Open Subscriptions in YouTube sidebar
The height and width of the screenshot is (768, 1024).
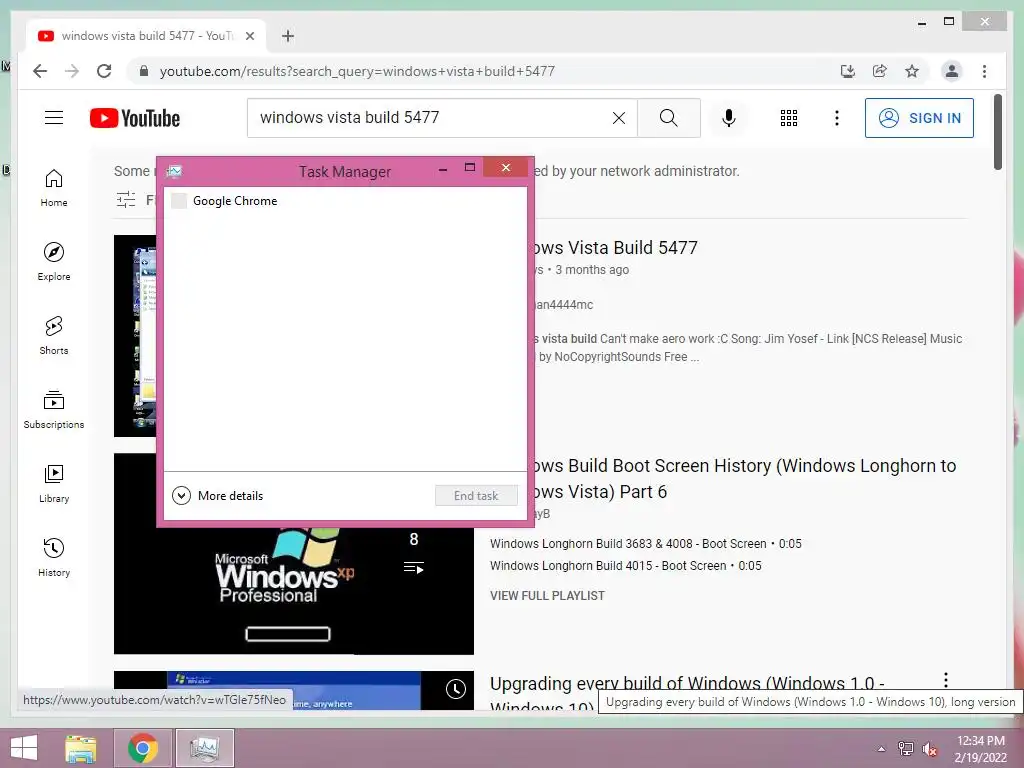point(54,409)
